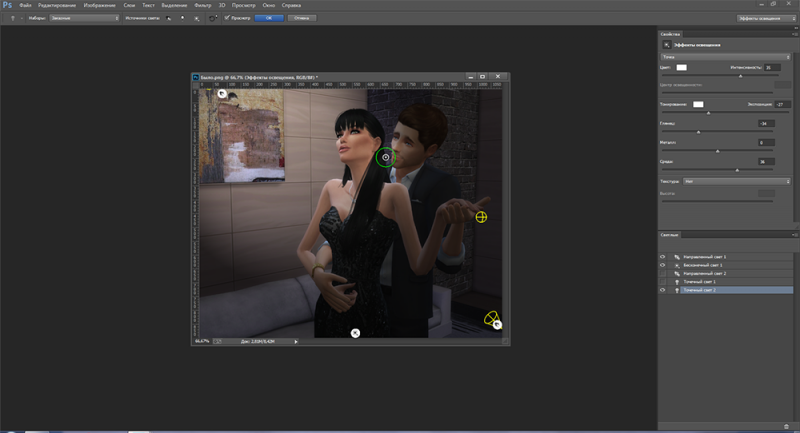Open the Выделение menu
The image size is (800, 433).
pyautogui.click(x=174, y=5)
